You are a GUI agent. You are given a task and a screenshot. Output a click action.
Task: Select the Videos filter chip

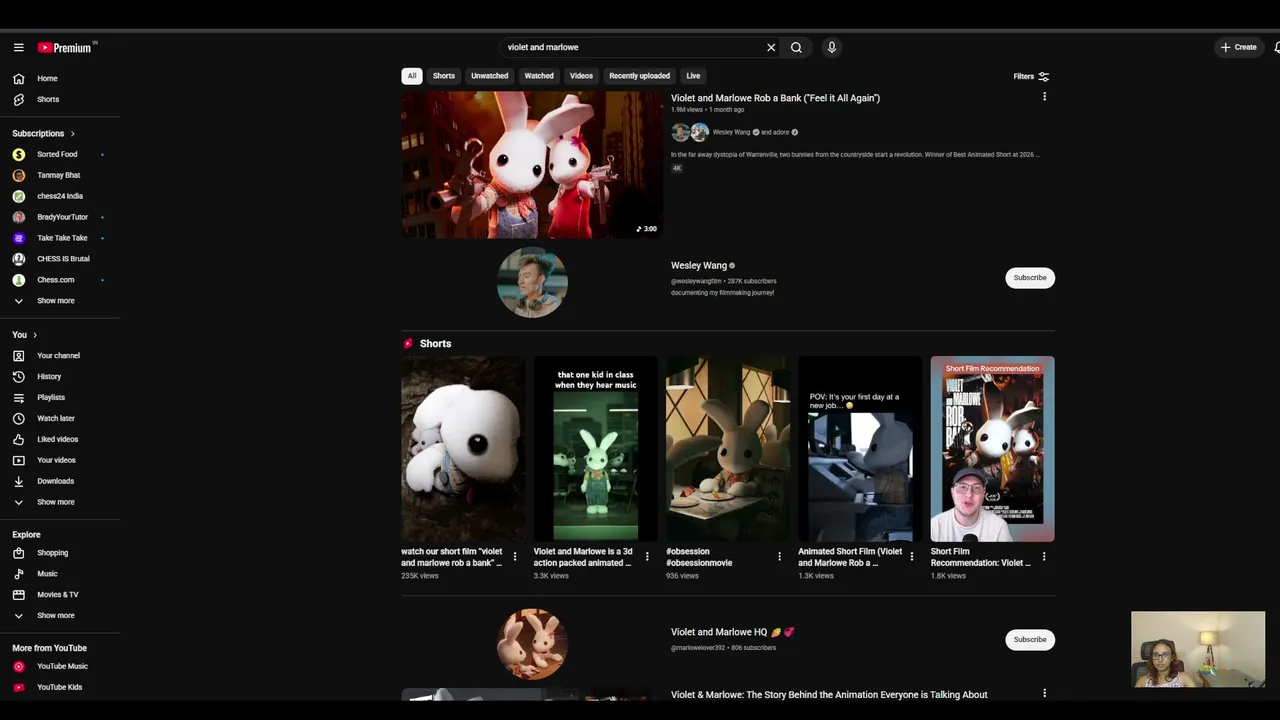(x=581, y=76)
